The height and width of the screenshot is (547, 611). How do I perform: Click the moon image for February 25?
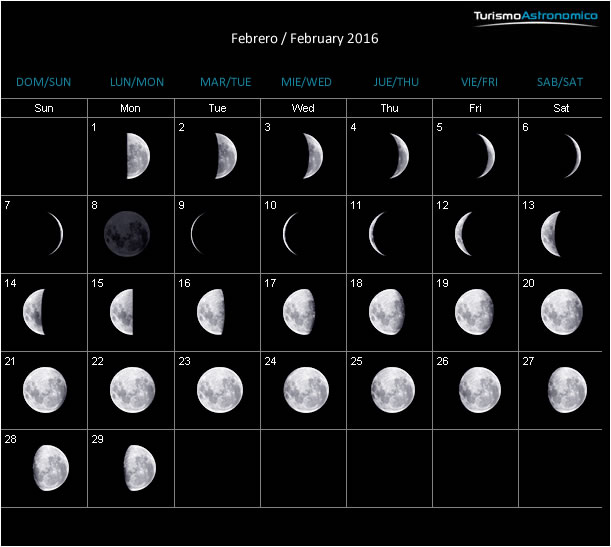pyautogui.click(x=393, y=390)
